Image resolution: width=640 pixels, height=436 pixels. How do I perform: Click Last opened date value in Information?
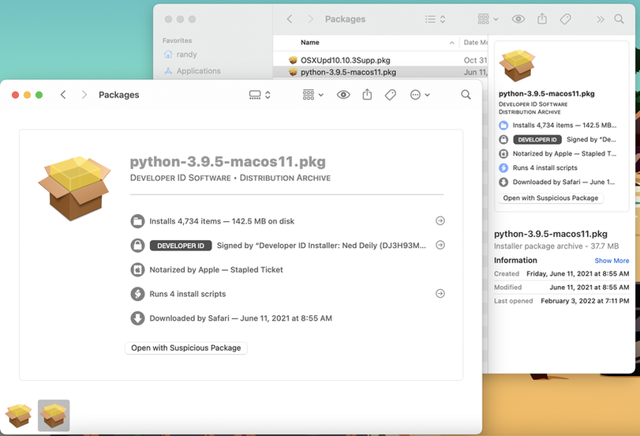tap(584, 301)
